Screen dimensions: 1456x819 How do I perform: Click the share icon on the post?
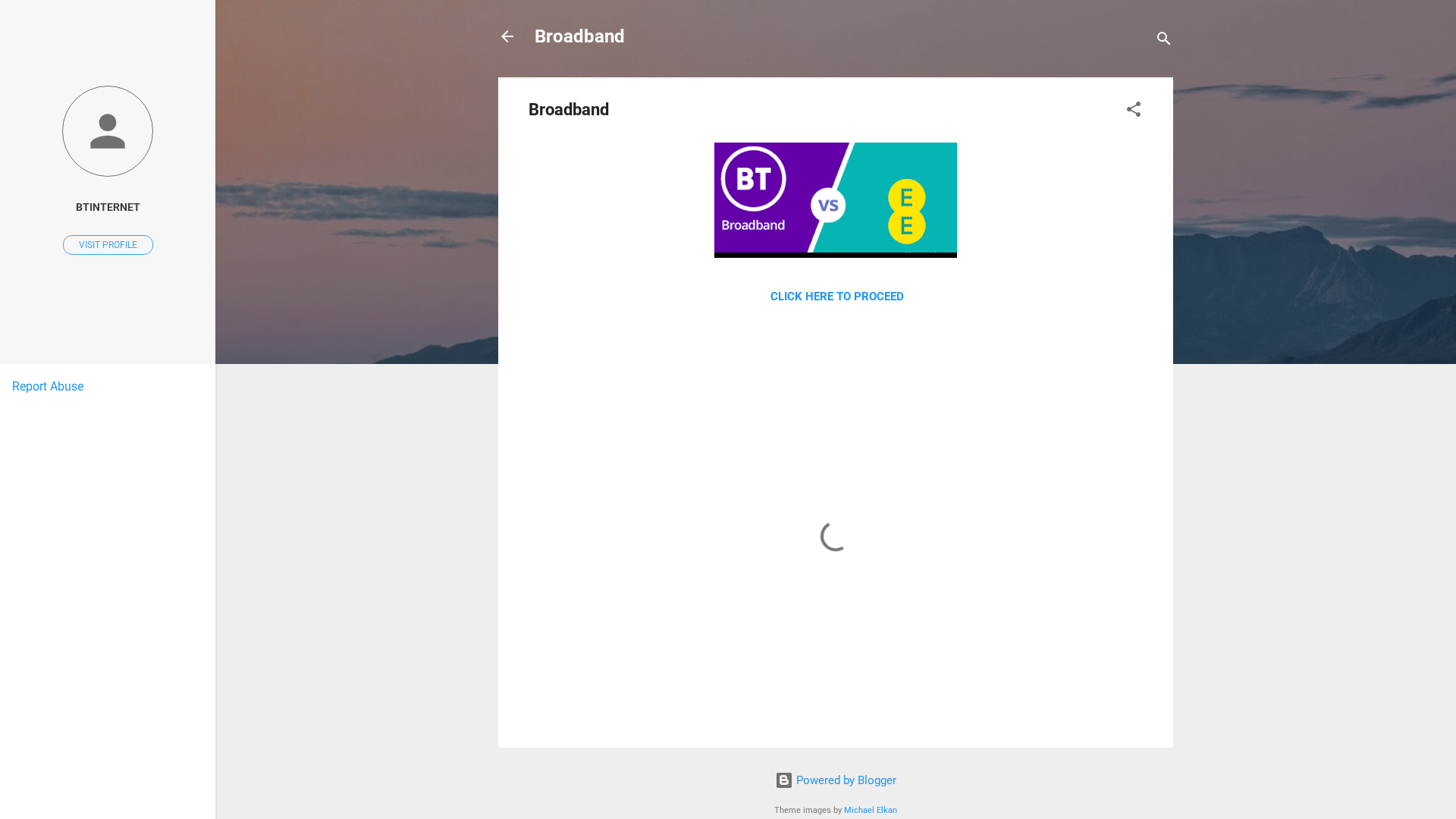click(1133, 109)
